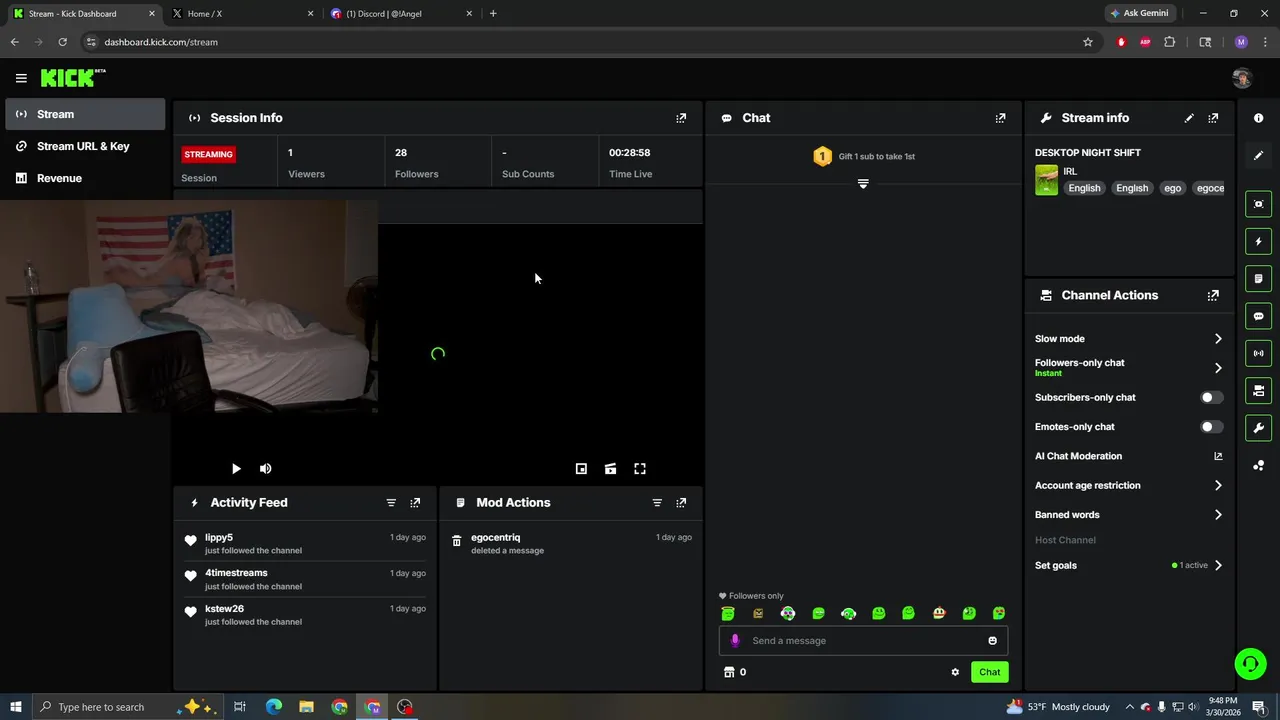Click the green Chat send button
1280x720 pixels.
tap(989, 672)
